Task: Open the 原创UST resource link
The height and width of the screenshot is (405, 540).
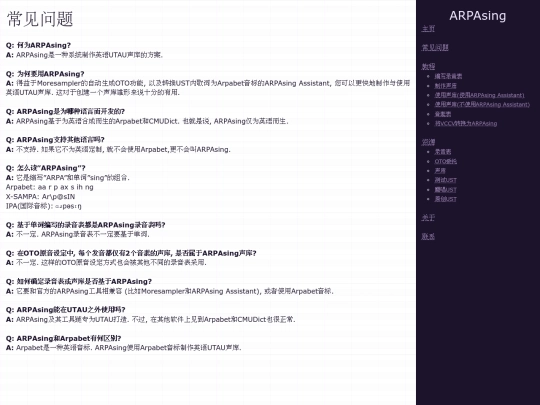Action: click(445, 199)
